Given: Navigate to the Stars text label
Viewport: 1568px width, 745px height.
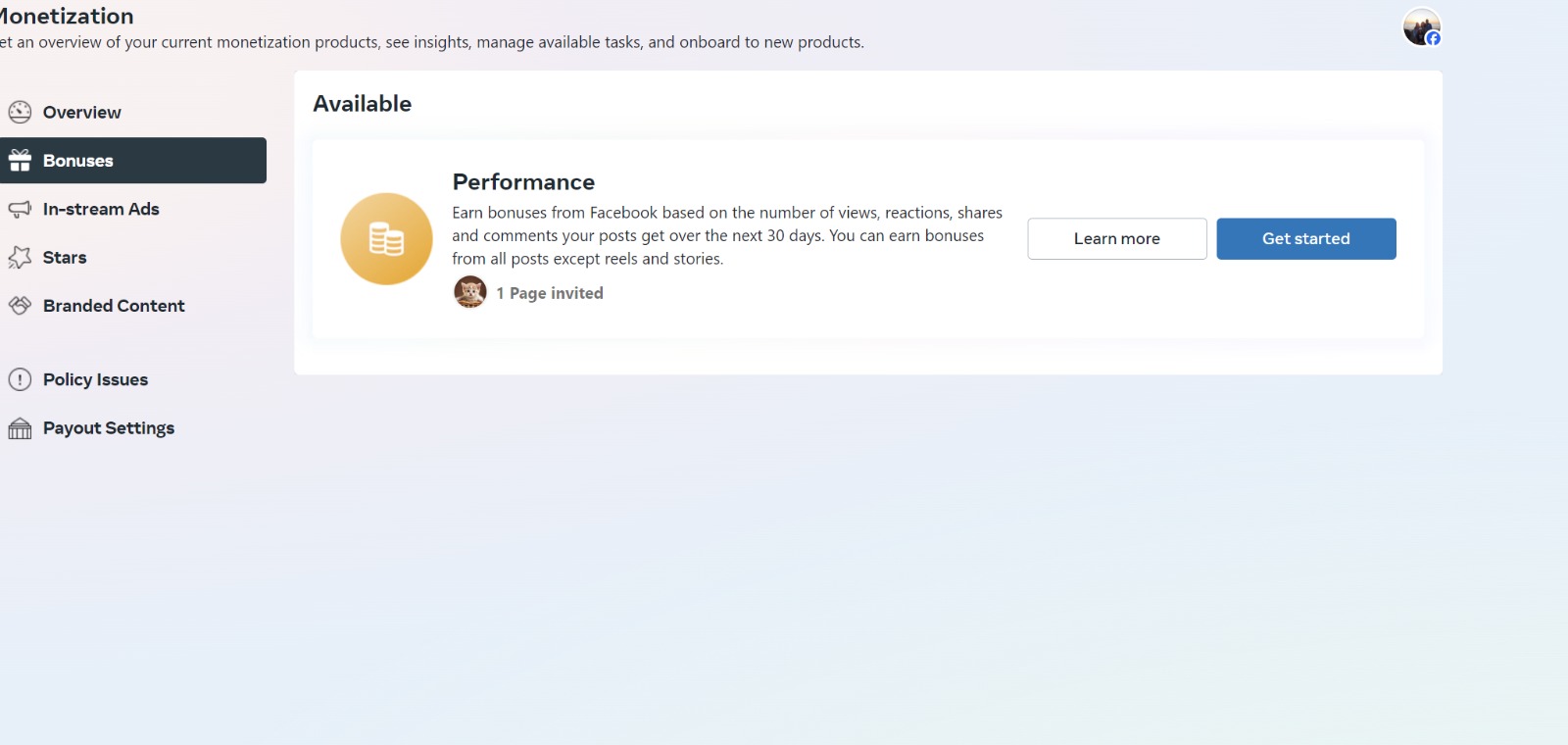Looking at the screenshot, I should pyautogui.click(x=65, y=258).
